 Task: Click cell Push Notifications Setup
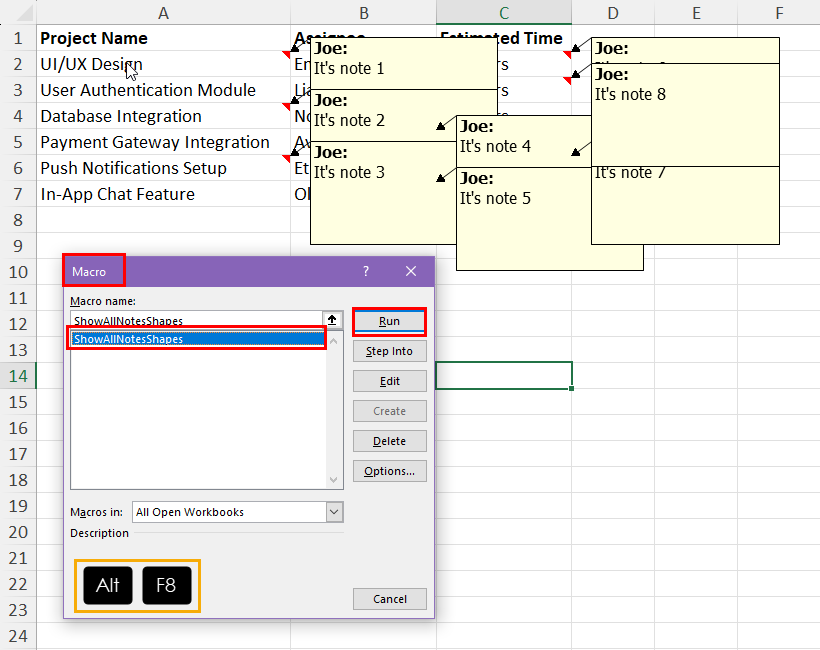point(163,168)
